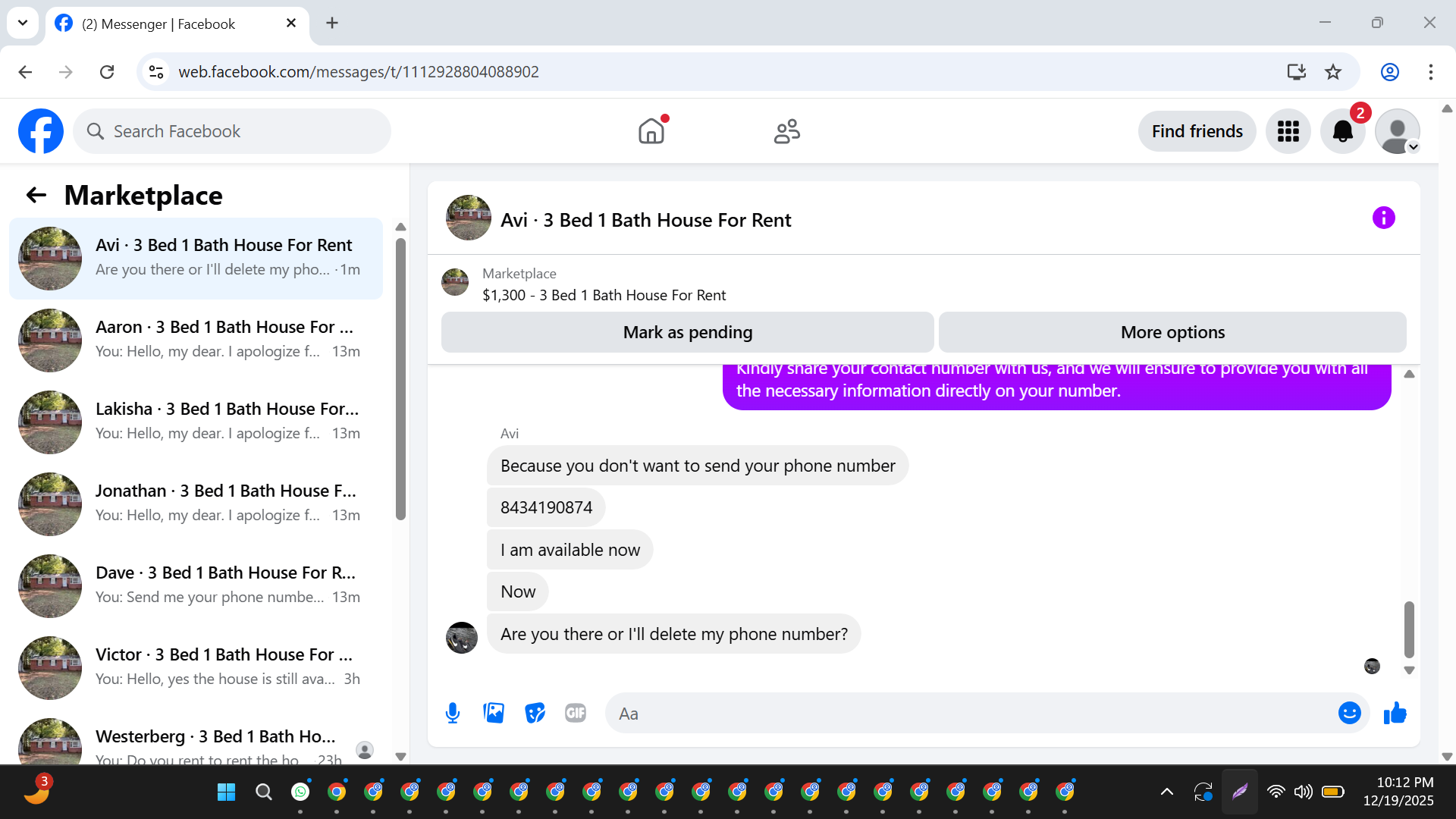Open the emoji picker in the message box
Image resolution: width=1456 pixels, height=819 pixels.
coord(1349,713)
